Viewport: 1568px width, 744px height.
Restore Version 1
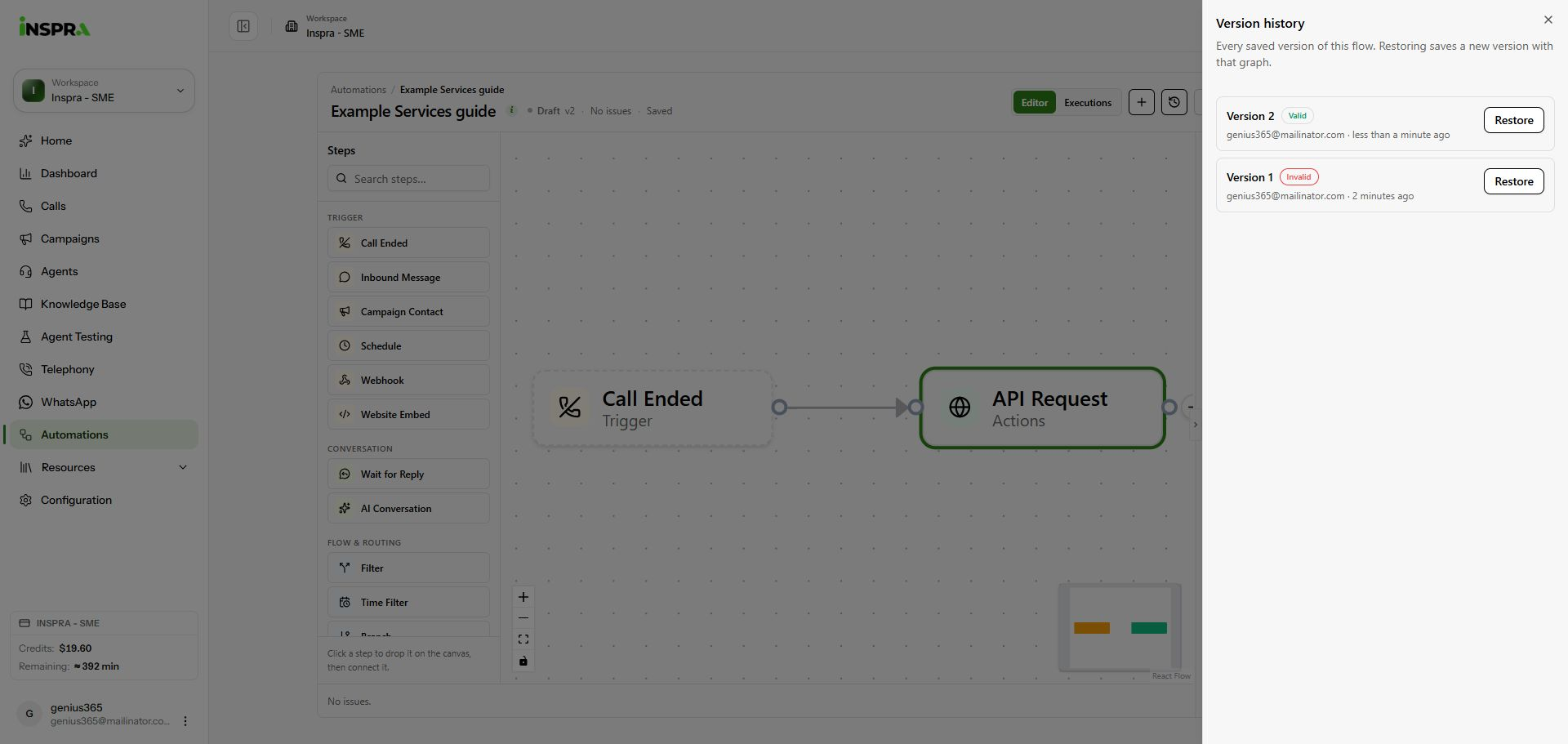click(x=1513, y=181)
